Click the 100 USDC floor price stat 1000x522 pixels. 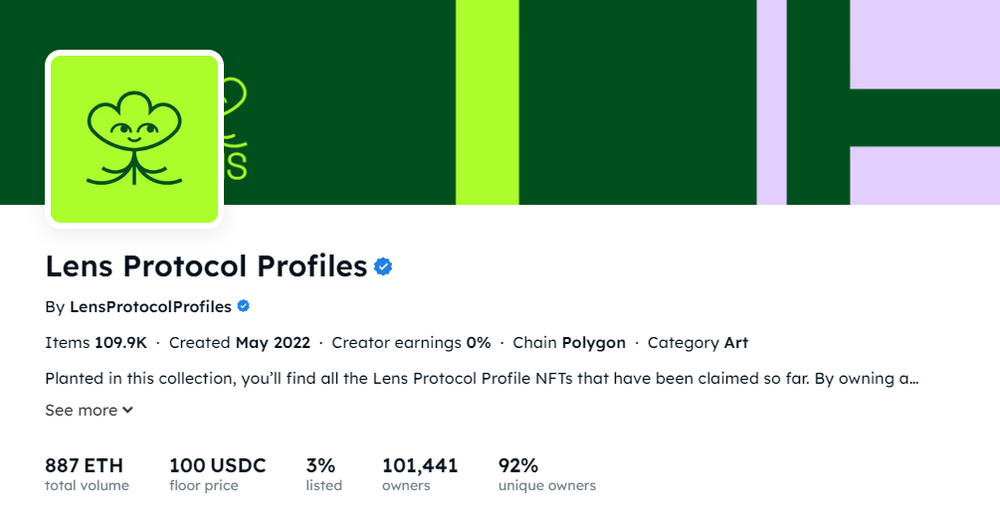point(217,474)
